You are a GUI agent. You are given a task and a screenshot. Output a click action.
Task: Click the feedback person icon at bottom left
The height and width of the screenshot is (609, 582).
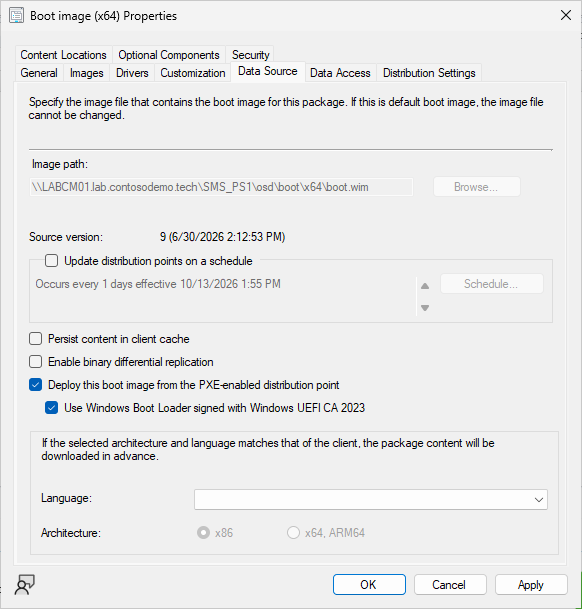(24, 585)
